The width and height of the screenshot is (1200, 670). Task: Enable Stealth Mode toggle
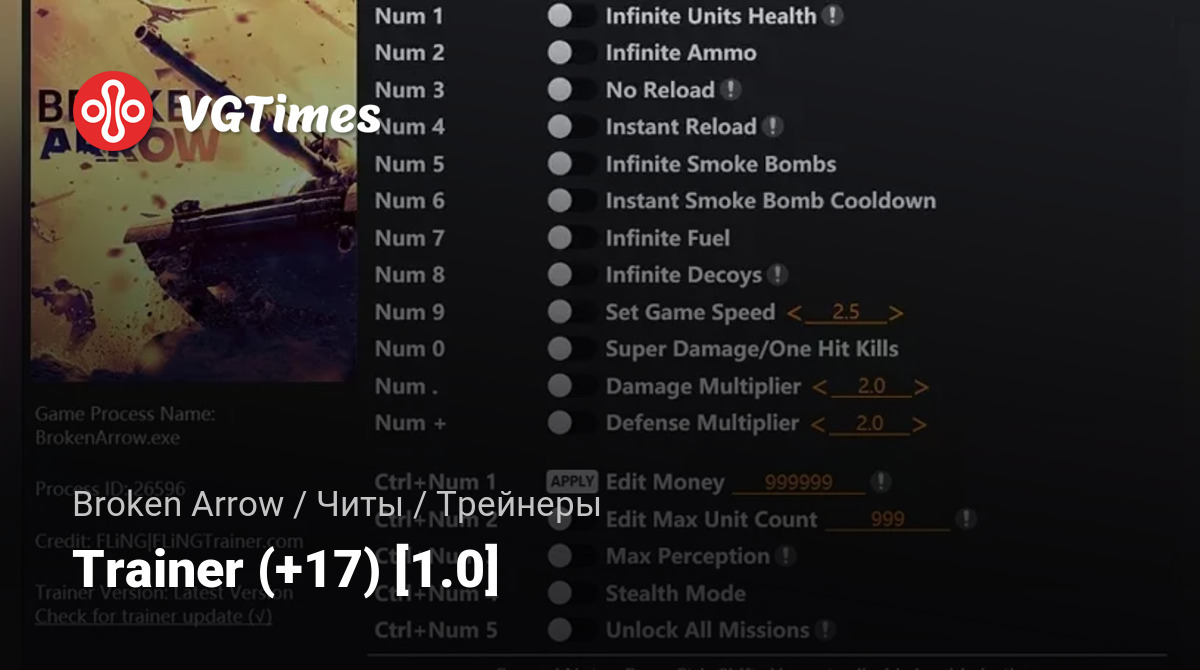click(572, 593)
